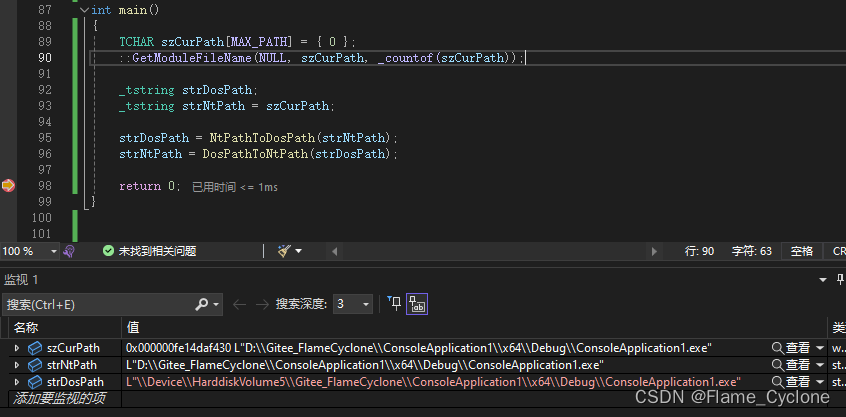This screenshot has width=846, height=417.
Task: Select the strDosPath name cell
Action: 75,382
